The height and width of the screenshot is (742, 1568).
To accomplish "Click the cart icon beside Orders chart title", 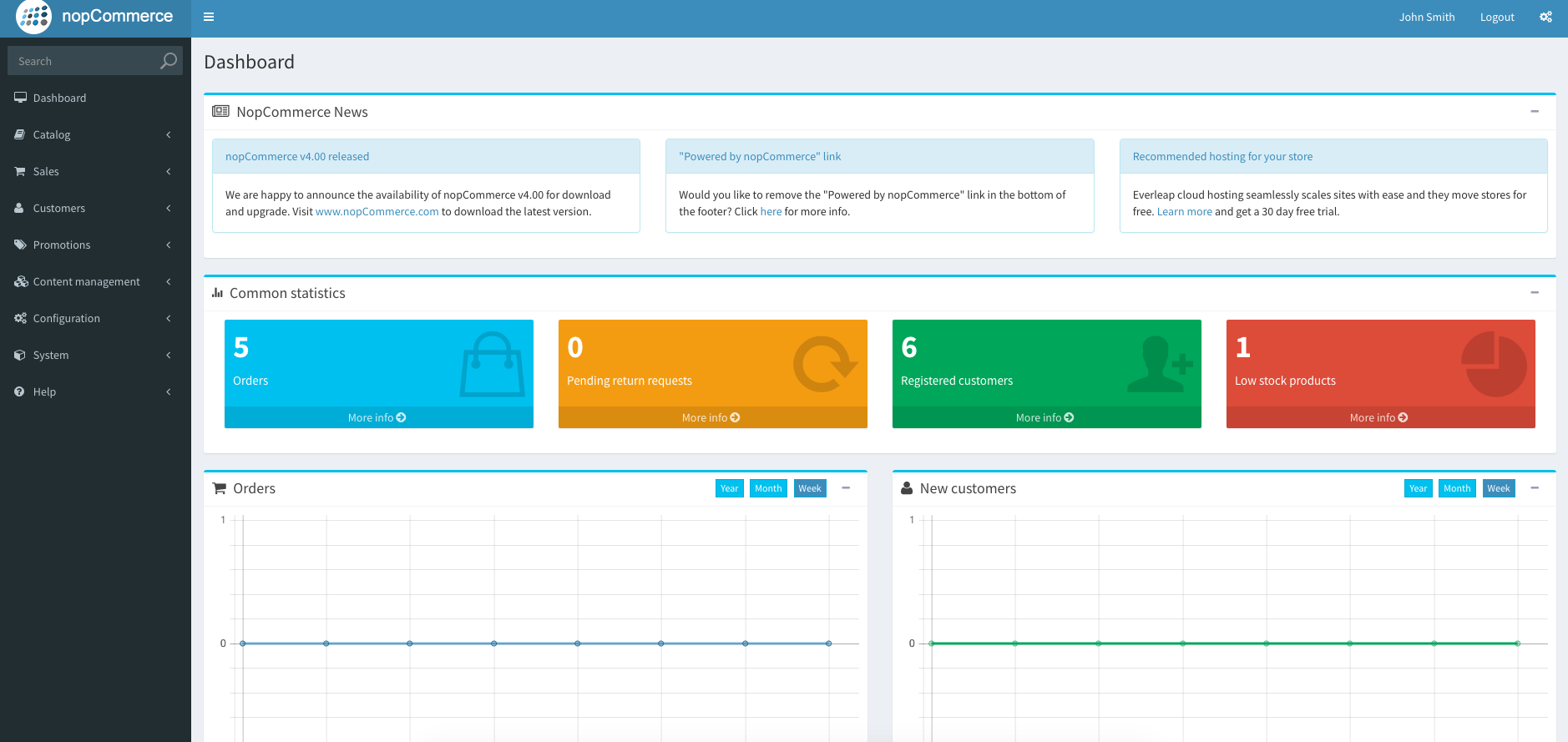I will (220, 488).
